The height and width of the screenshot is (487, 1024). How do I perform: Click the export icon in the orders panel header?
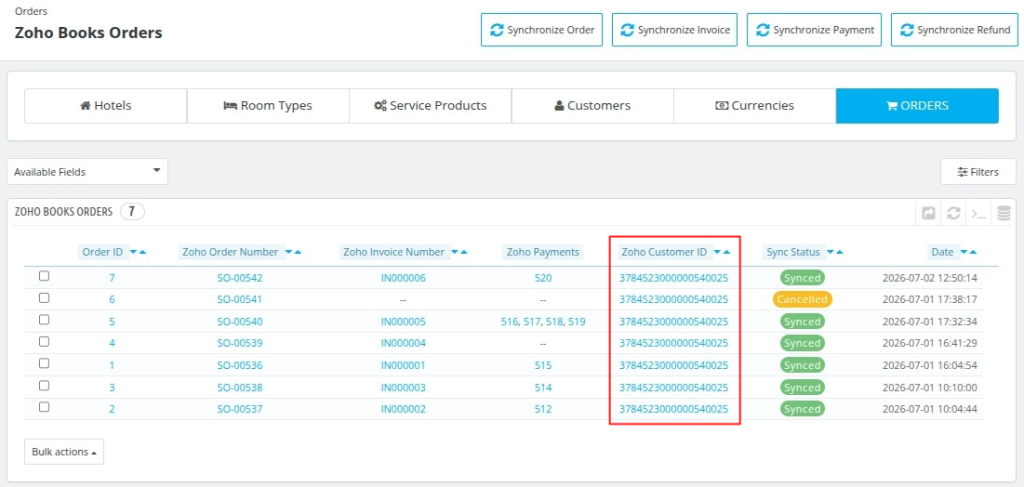click(x=929, y=213)
